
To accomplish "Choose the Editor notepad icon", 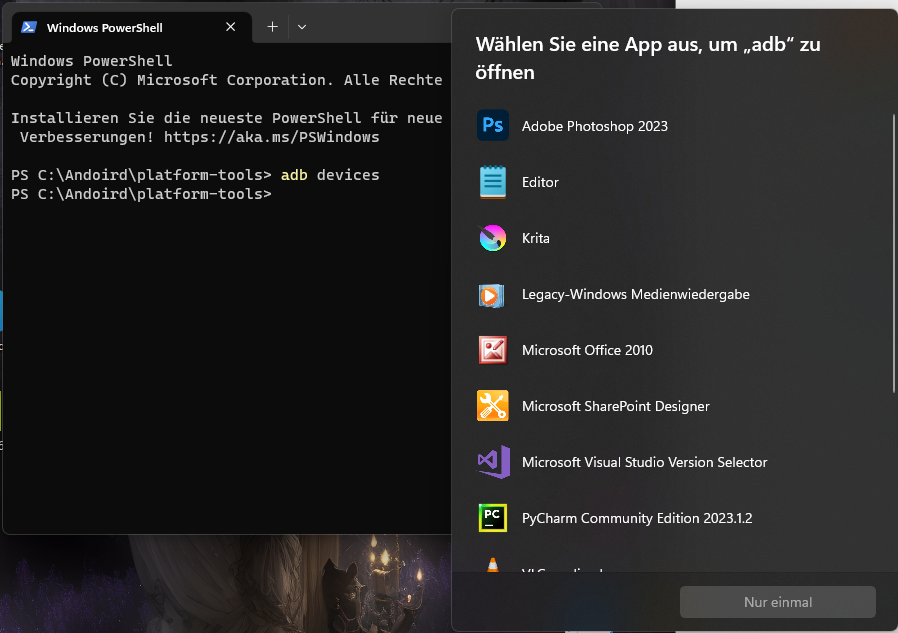I will pos(493,182).
